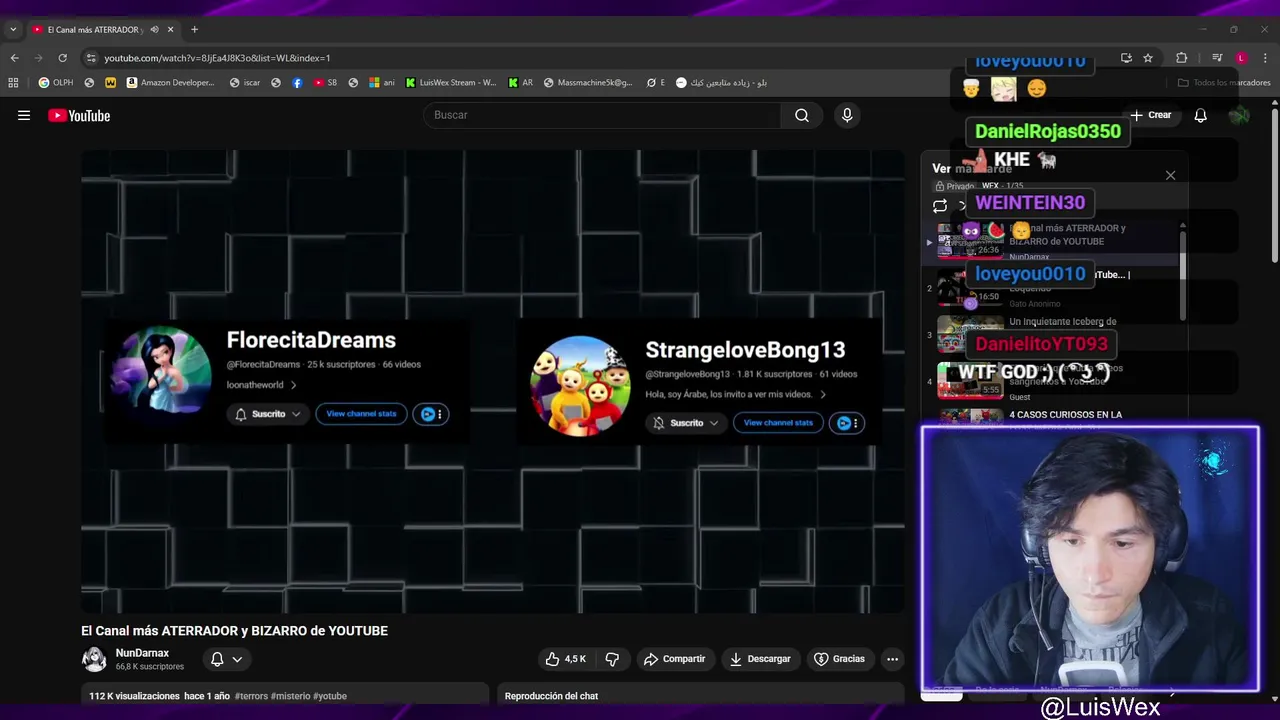Open the tab search dropdown arrow
Image resolution: width=1280 pixels, height=720 pixels.
click(x=13, y=29)
